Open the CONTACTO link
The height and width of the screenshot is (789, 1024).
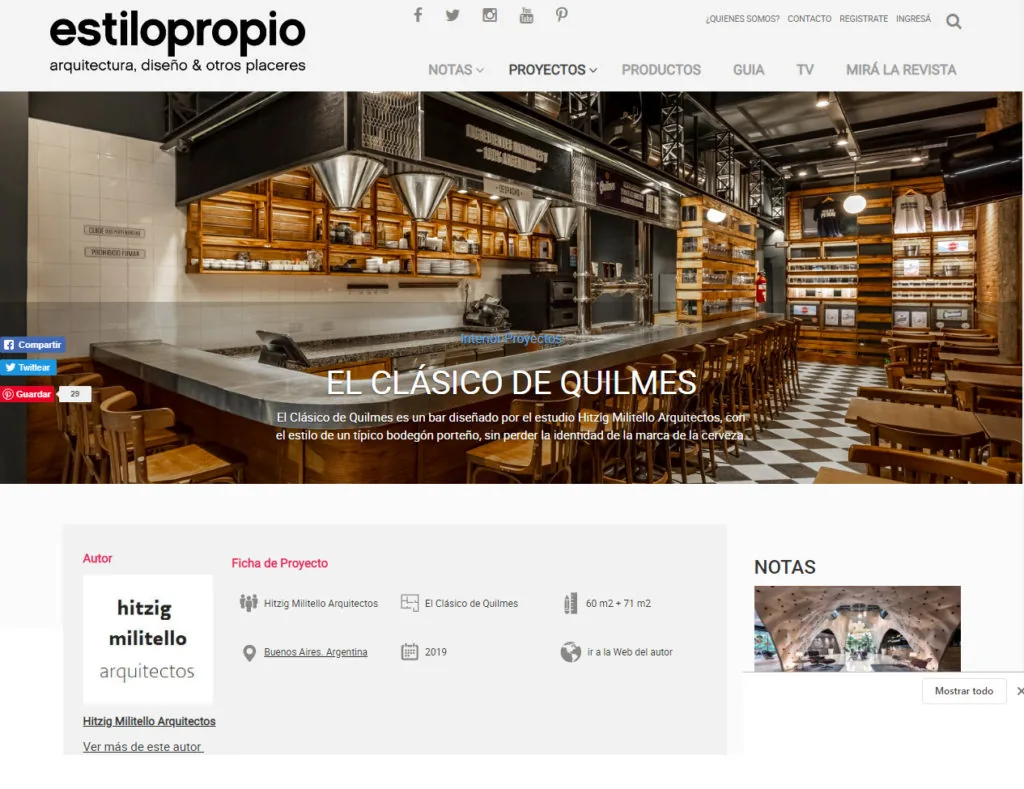[809, 19]
